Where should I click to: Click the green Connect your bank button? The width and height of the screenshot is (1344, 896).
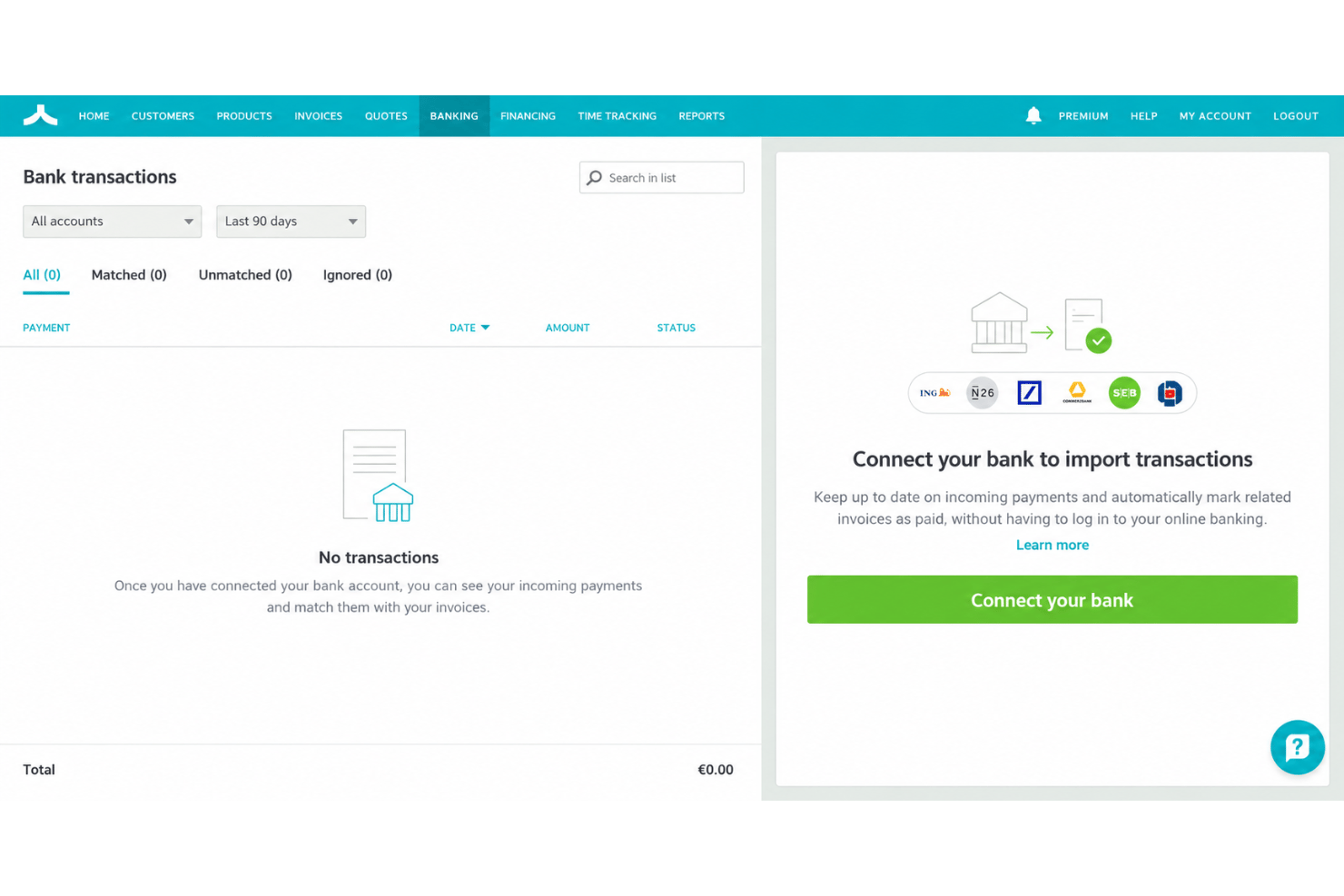pos(1052,599)
